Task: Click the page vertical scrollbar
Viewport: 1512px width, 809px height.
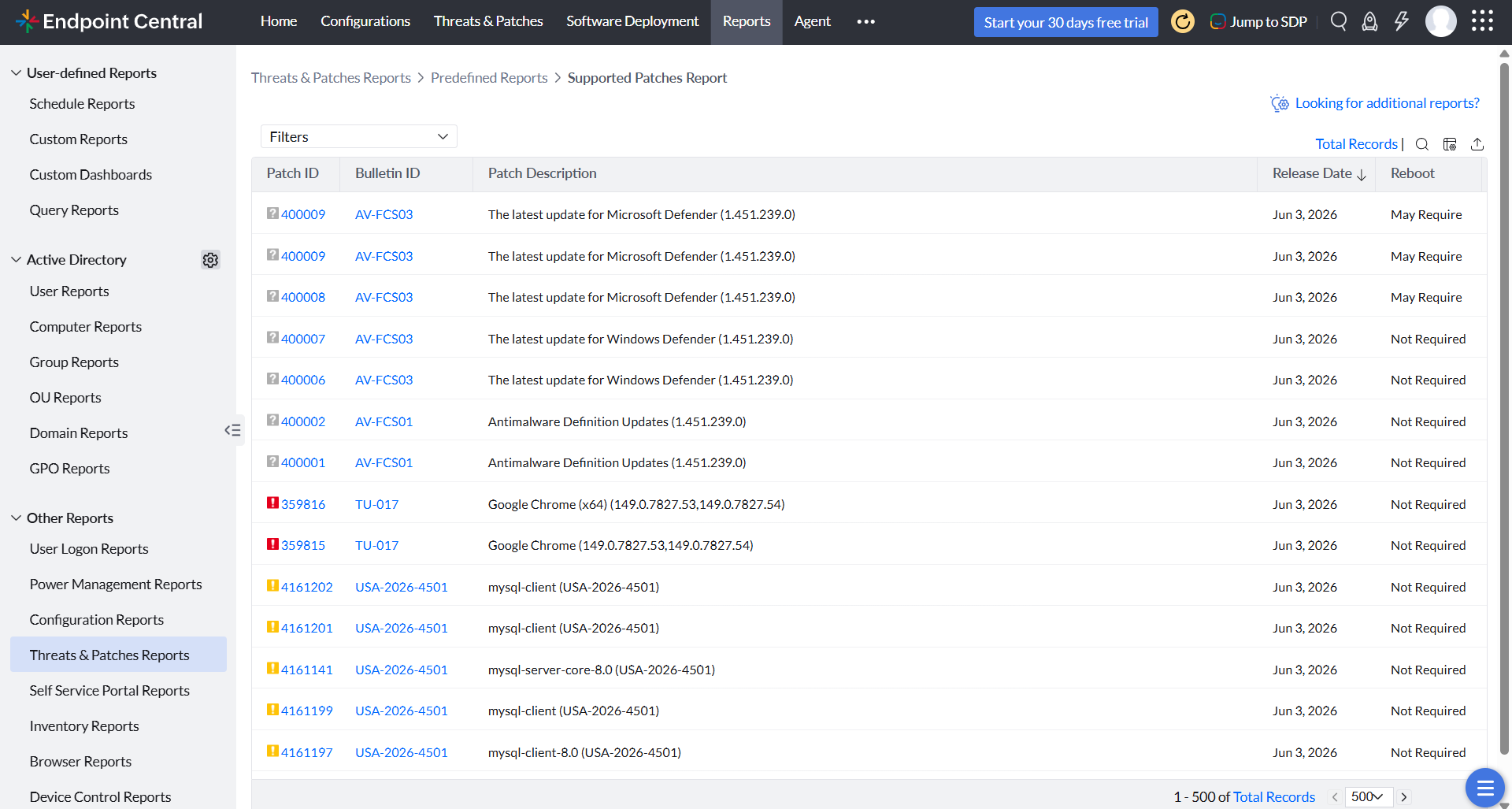Action: tap(1504, 410)
